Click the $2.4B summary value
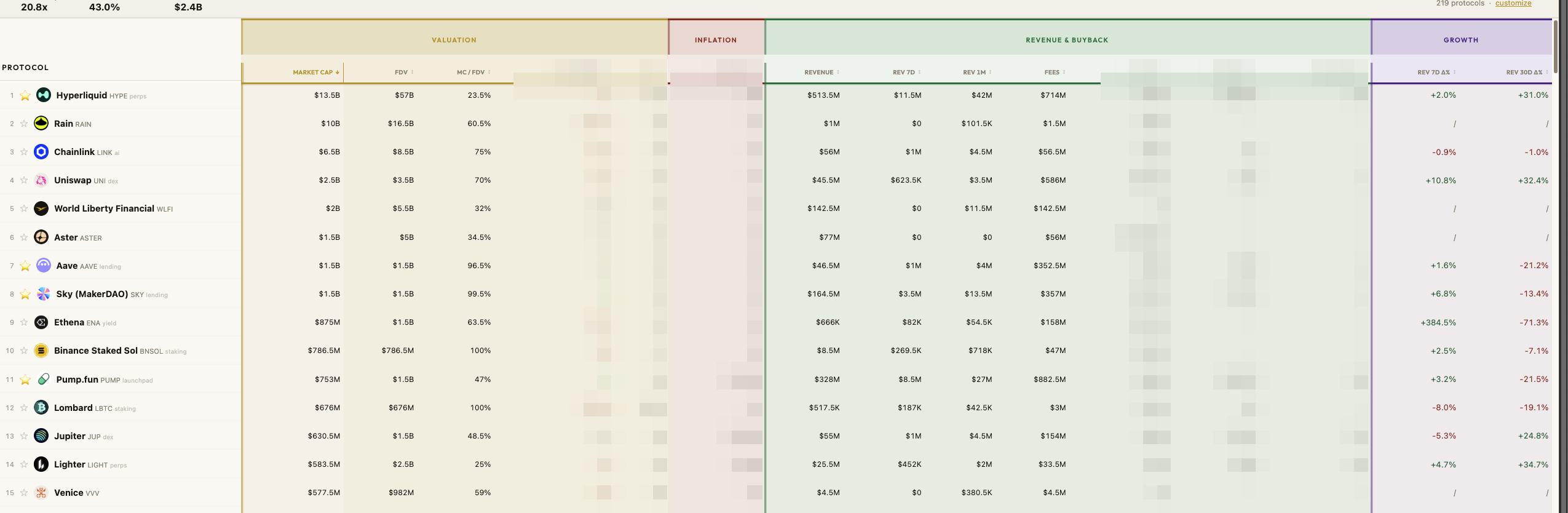The image size is (1568, 513). 188,7
